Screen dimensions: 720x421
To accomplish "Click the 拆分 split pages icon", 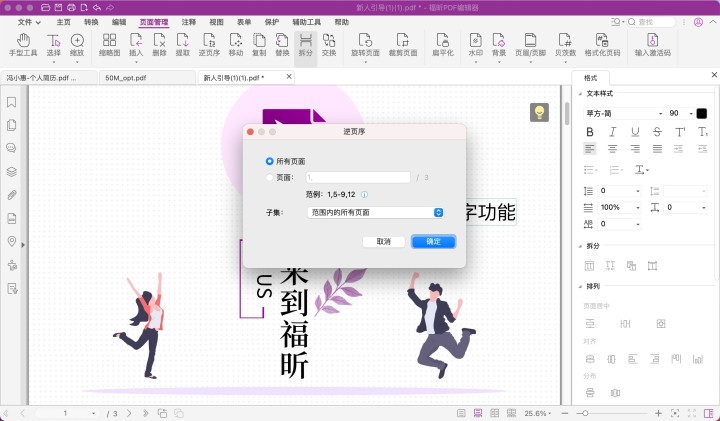I will coord(306,44).
